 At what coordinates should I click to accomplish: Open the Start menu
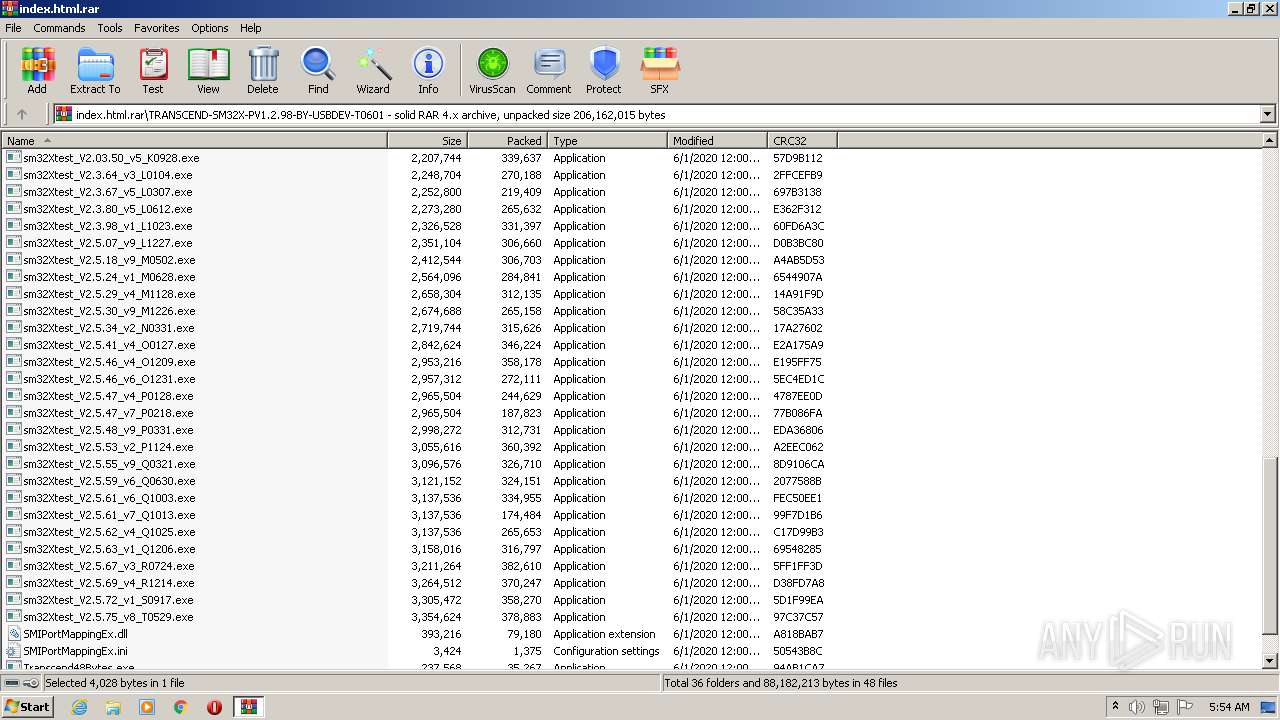coord(27,707)
